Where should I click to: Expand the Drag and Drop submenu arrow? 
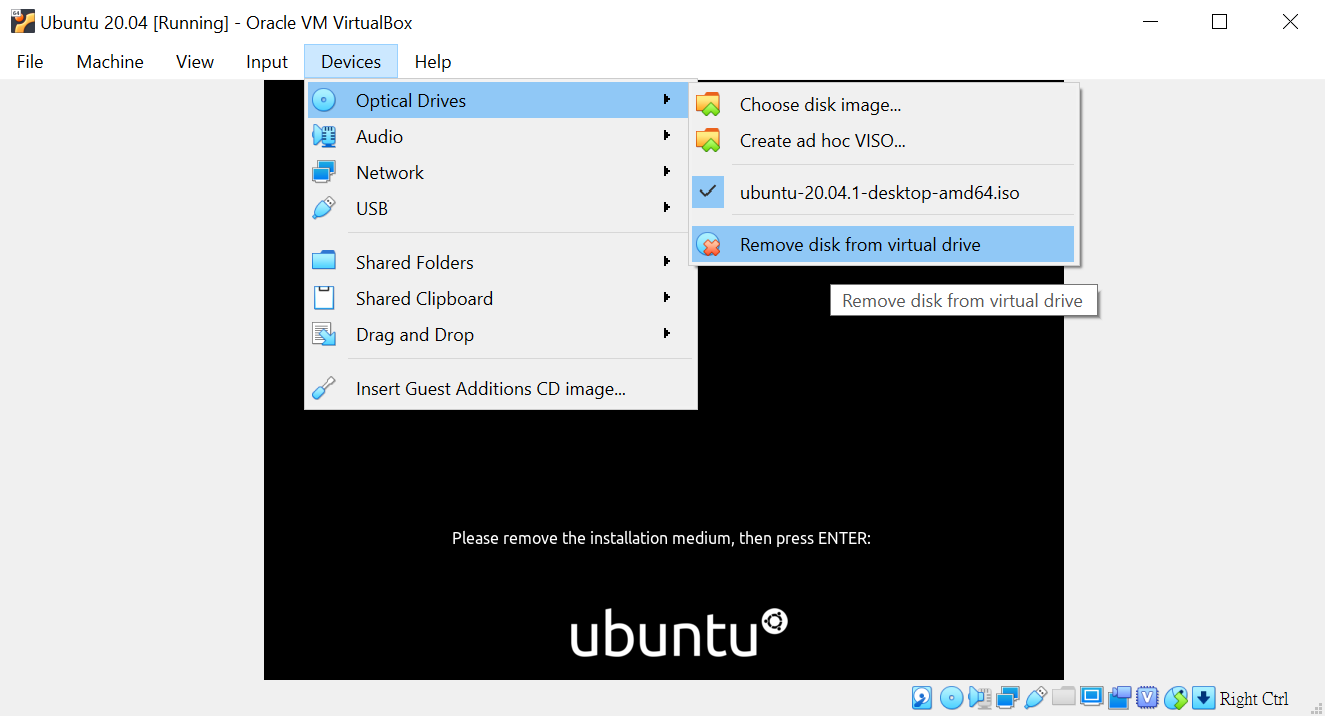point(667,333)
